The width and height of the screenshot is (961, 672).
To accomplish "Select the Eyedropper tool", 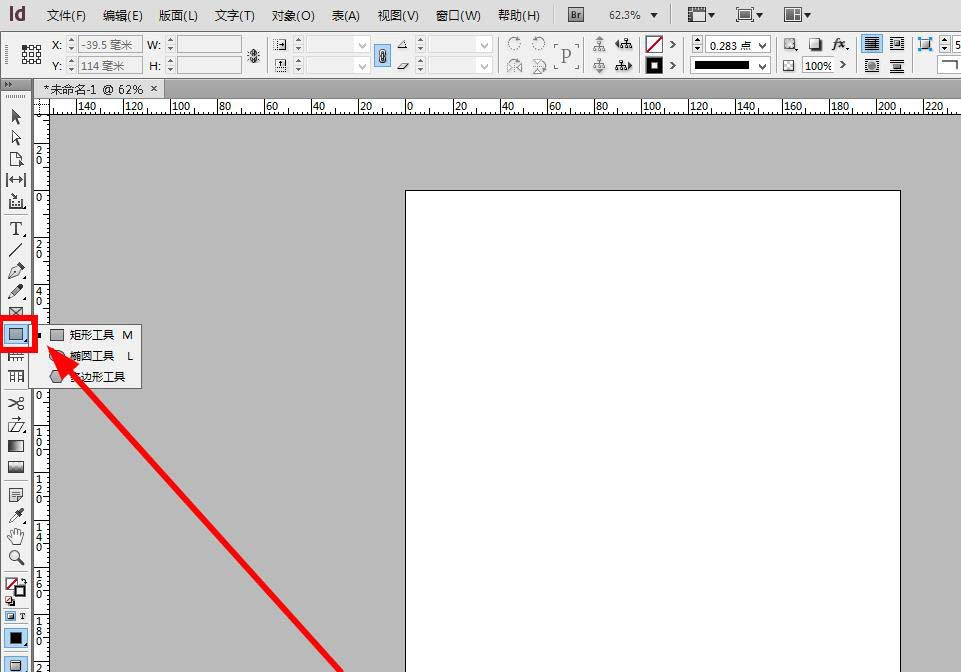I will point(15,515).
